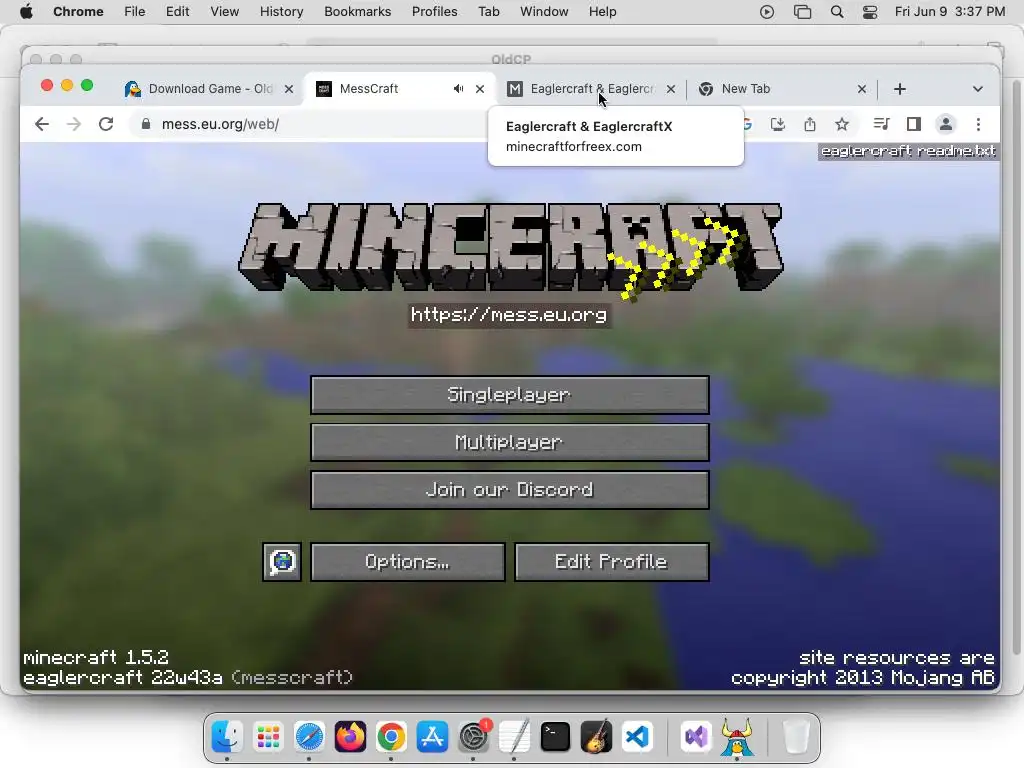Click Join our Discord button
This screenshot has width=1024, height=768.
[509, 490]
